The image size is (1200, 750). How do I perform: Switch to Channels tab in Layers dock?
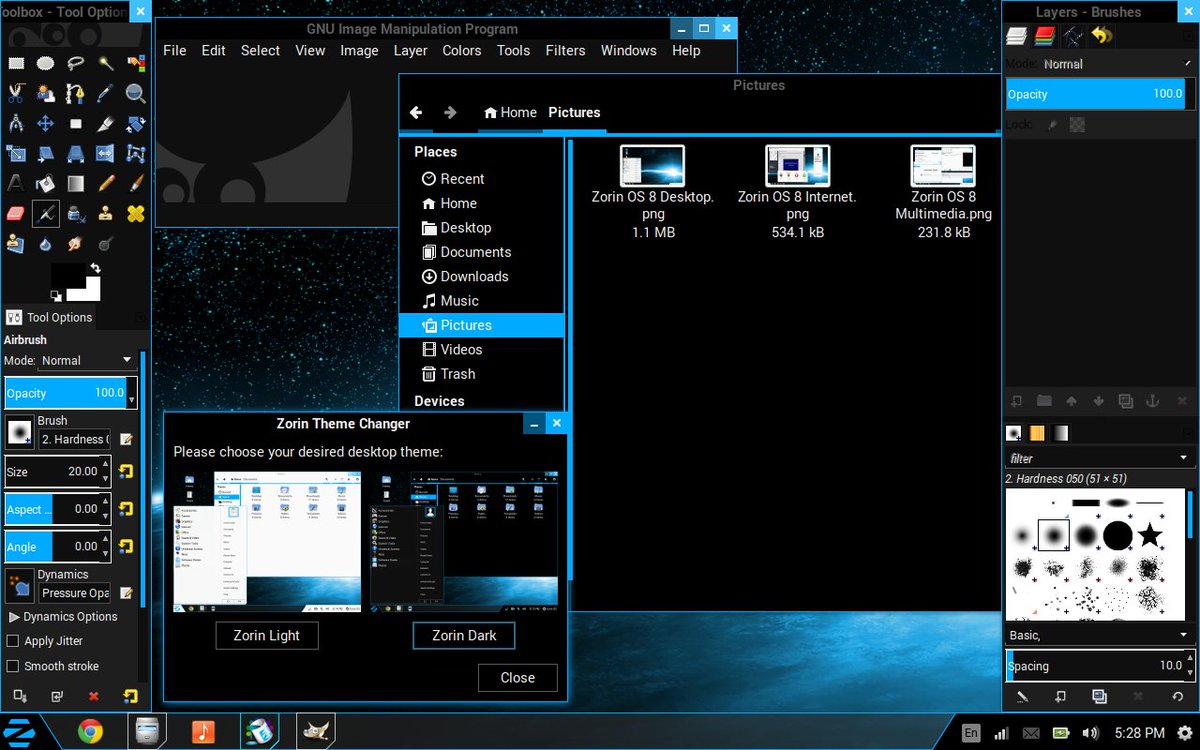1045,36
